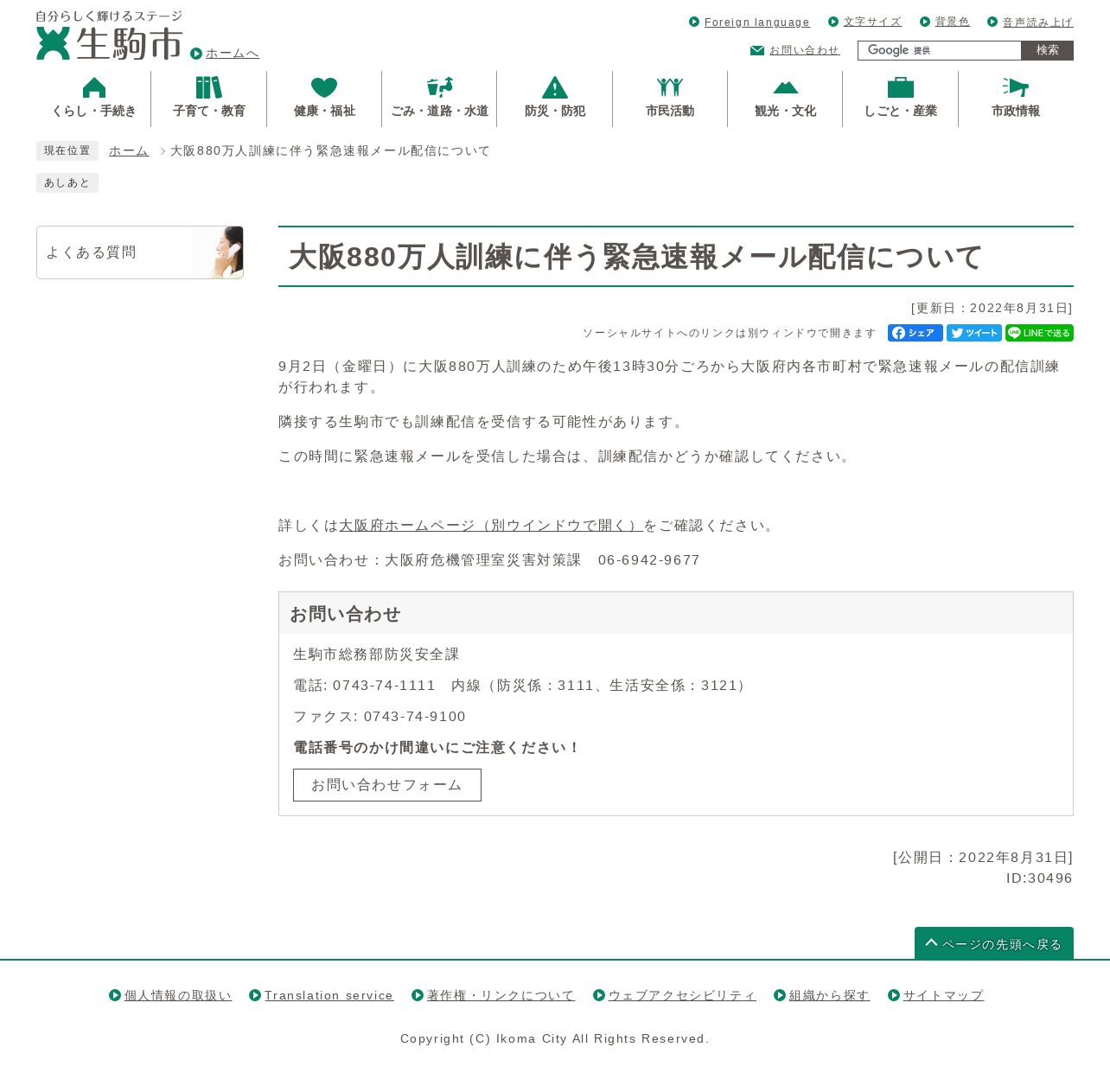Open the しごと・産業 menu label
This screenshot has width=1110, height=1092.
tap(901, 111)
